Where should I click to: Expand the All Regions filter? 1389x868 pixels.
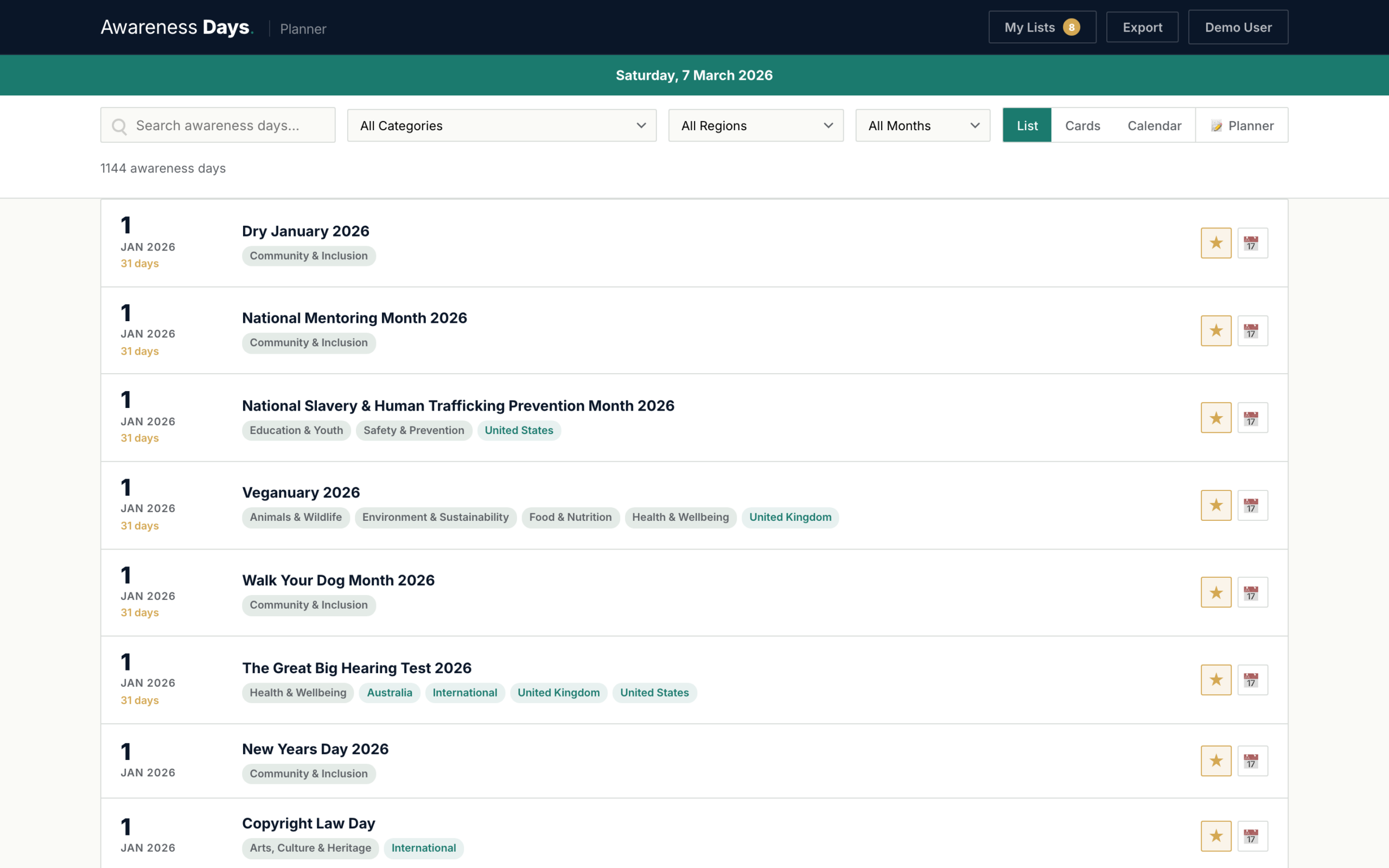tap(755, 126)
